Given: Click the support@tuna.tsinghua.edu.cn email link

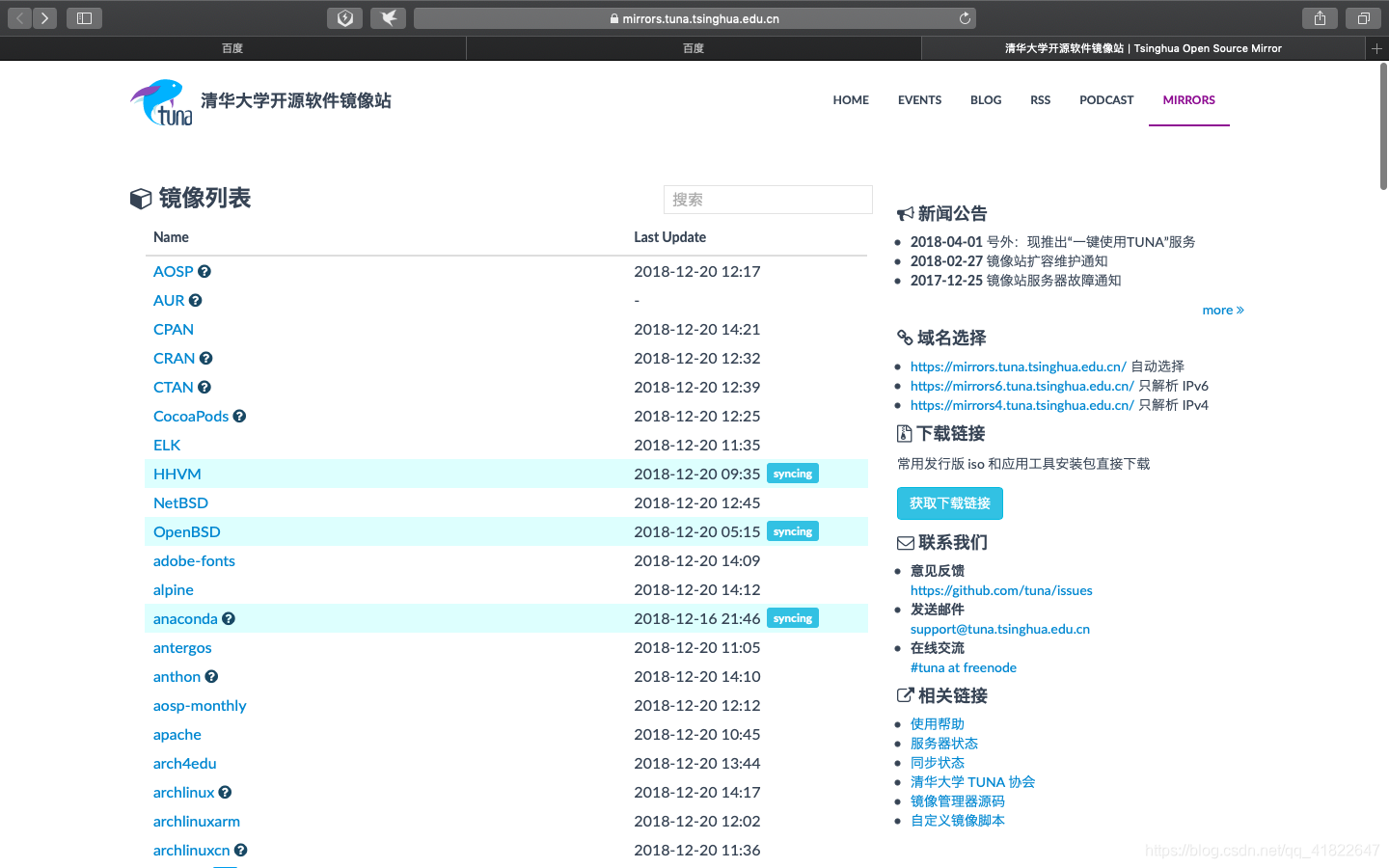Looking at the screenshot, I should pos(1000,629).
